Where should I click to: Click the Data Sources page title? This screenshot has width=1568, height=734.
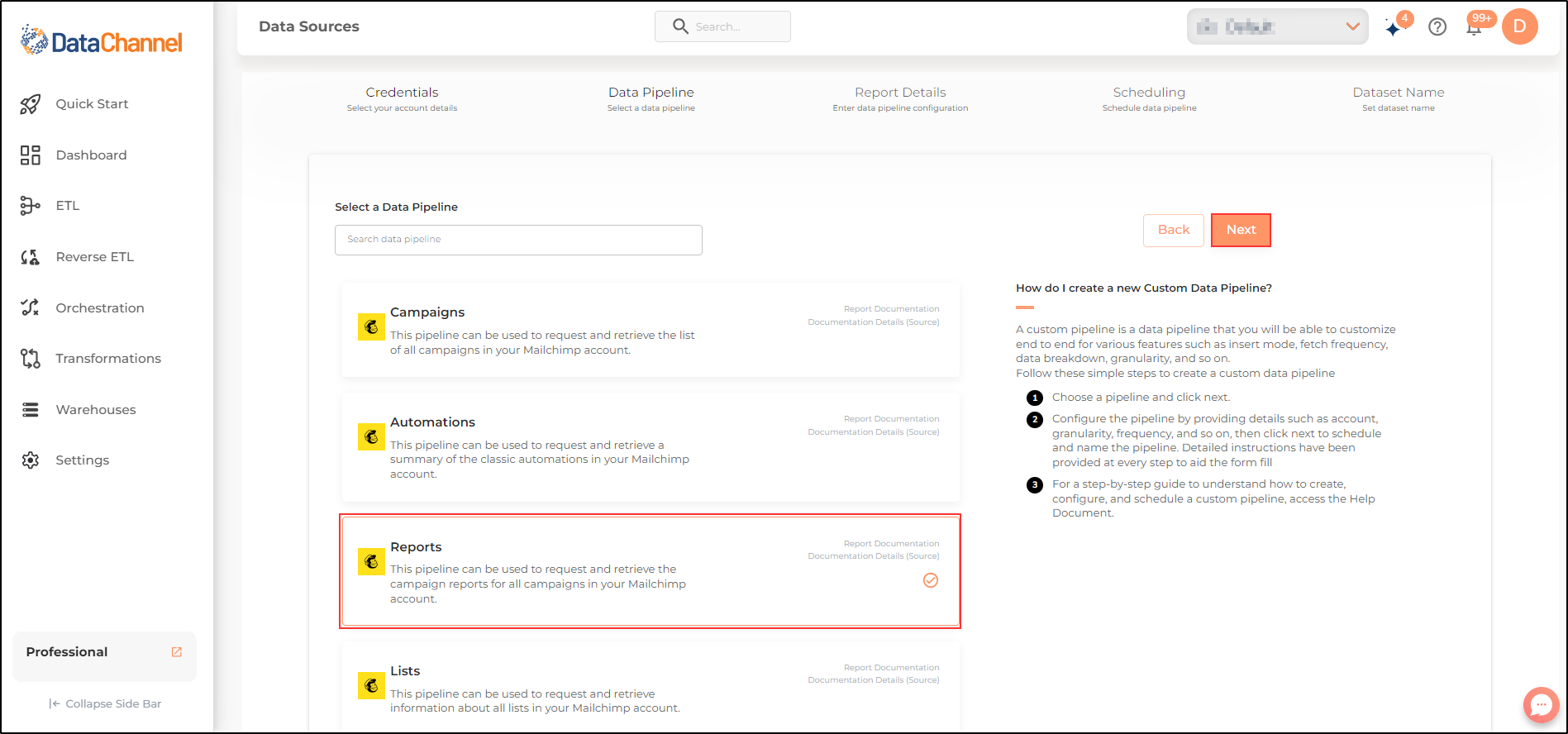click(309, 26)
